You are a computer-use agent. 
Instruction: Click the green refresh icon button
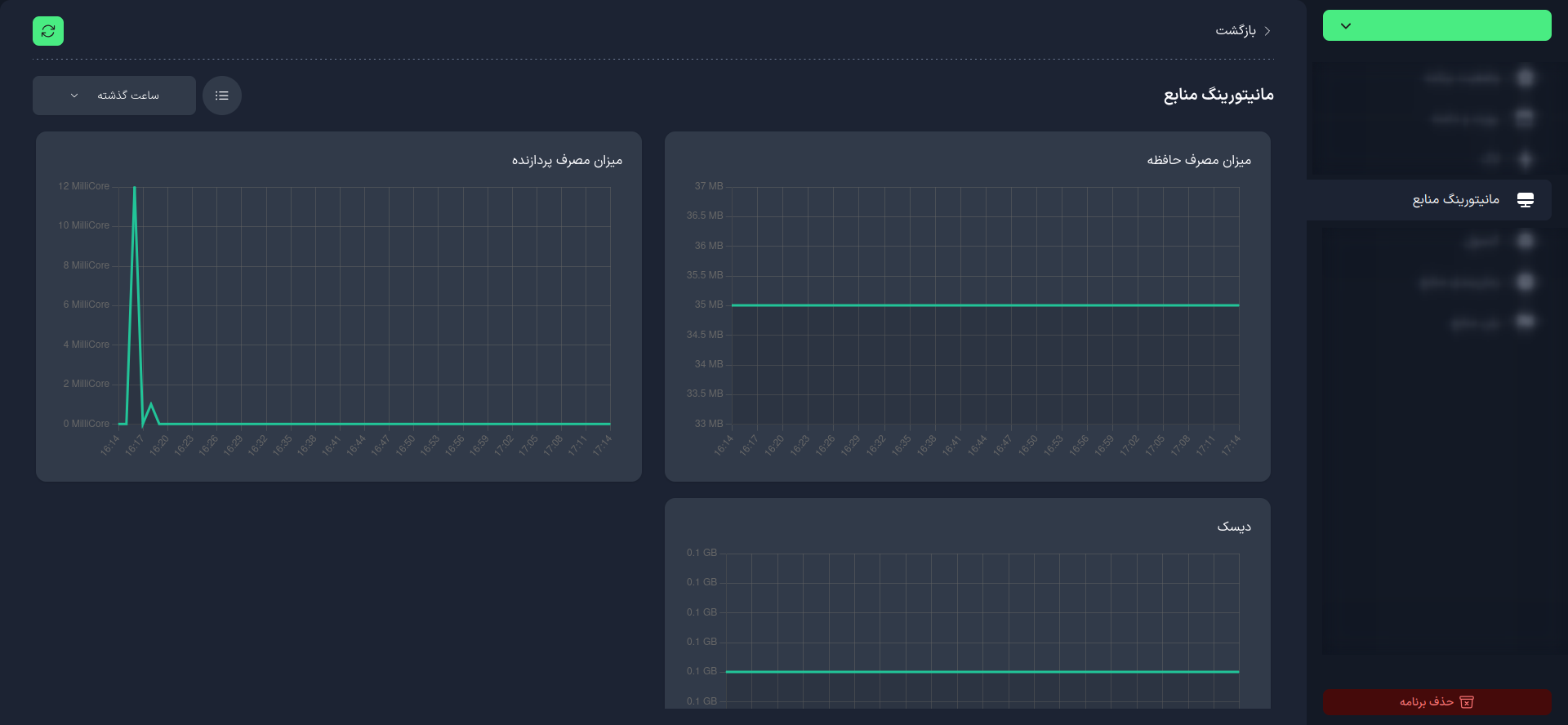pos(48,31)
